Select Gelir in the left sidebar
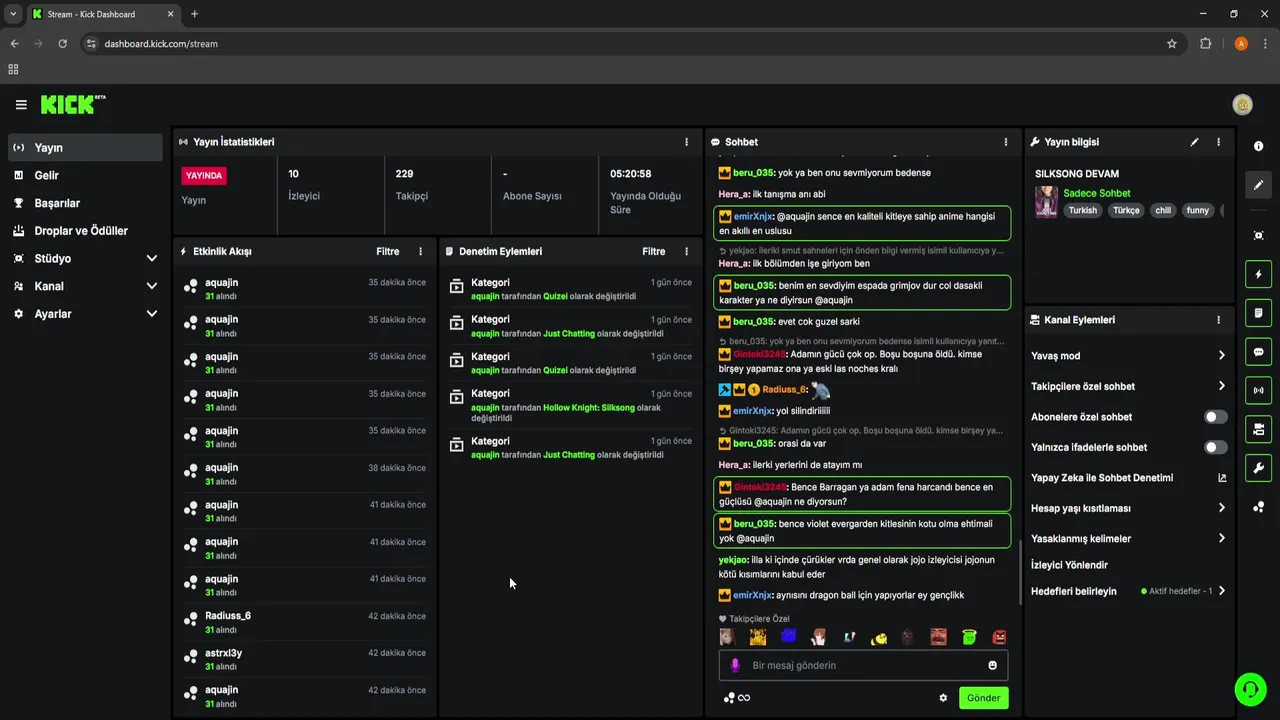 [x=84, y=175]
